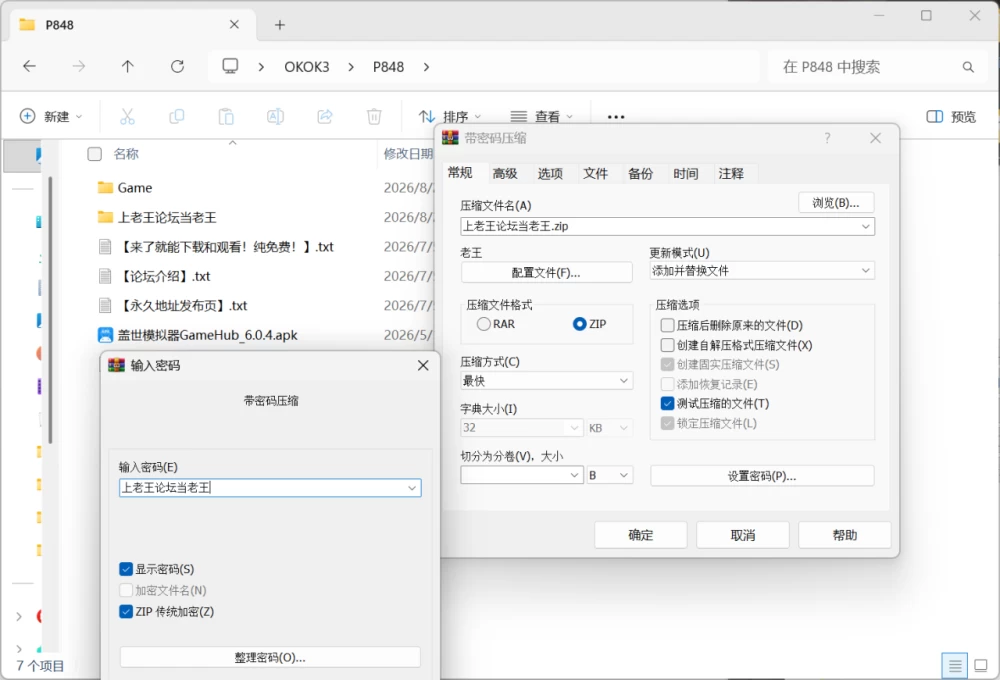The width and height of the screenshot is (1000, 680).
Task: Click the 浏览(B)... button
Action: [x=835, y=203]
